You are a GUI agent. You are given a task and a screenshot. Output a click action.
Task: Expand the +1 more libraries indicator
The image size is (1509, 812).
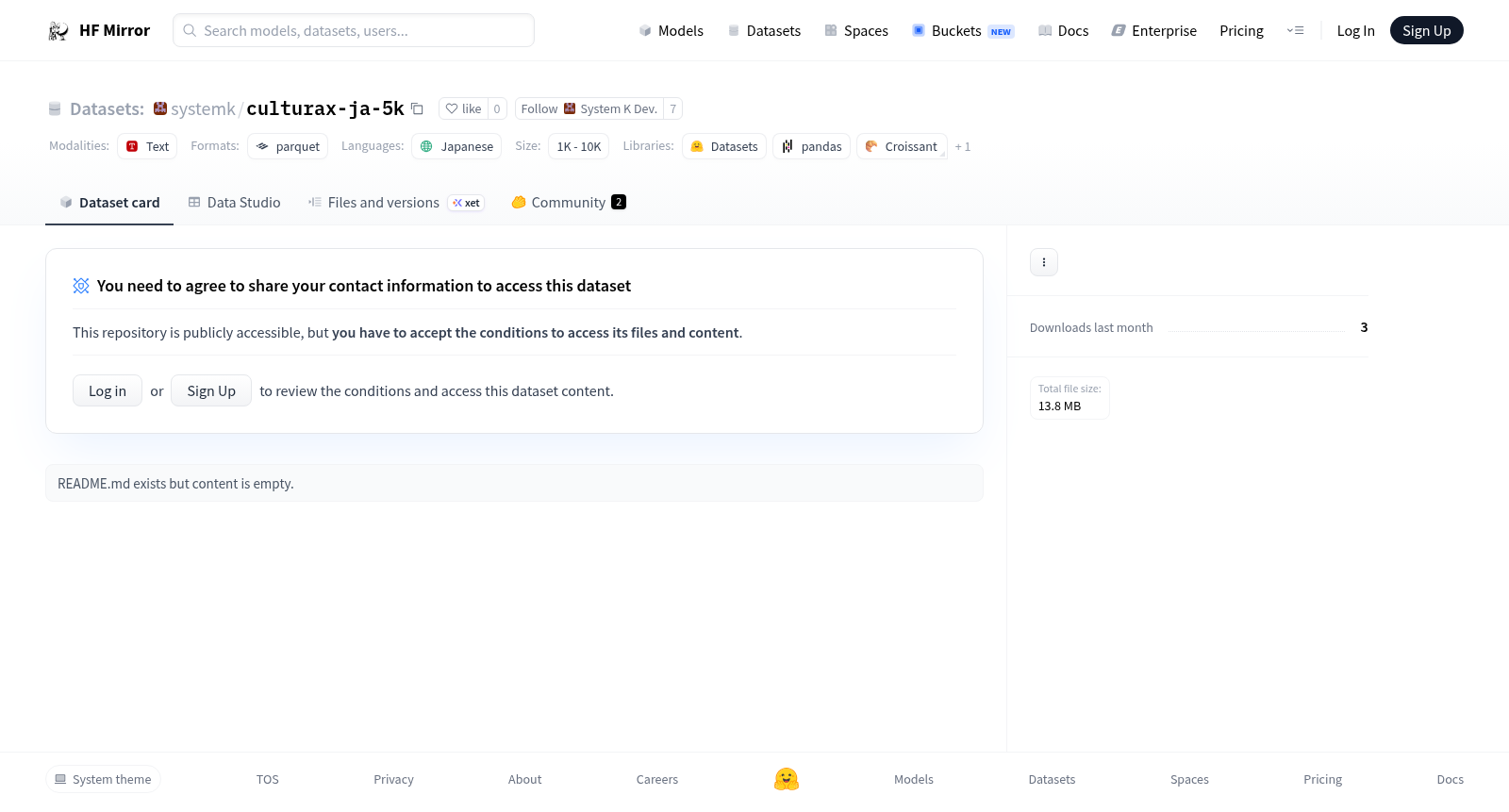pyautogui.click(x=962, y=146)
